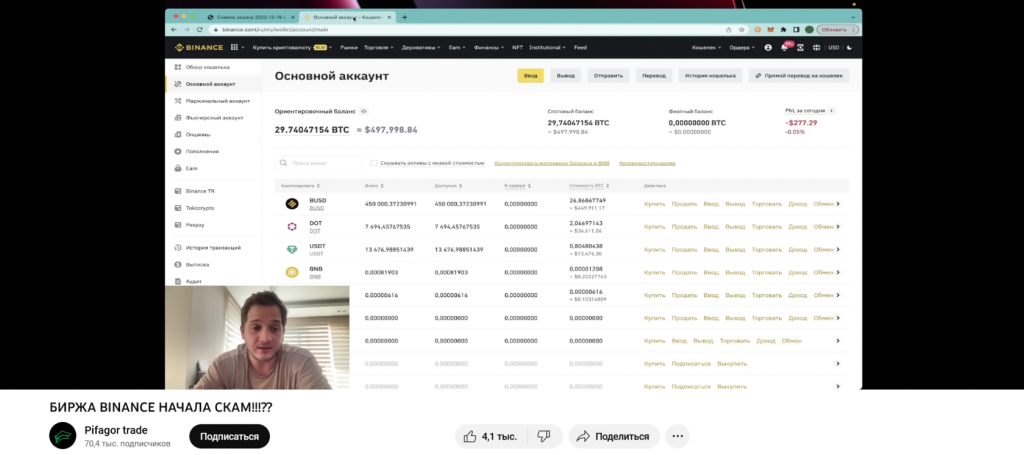Click the yellow Ввод deposit button
Image resolution: width=1024 pixels, height=455 pixels.
click(x=530, y=76)
